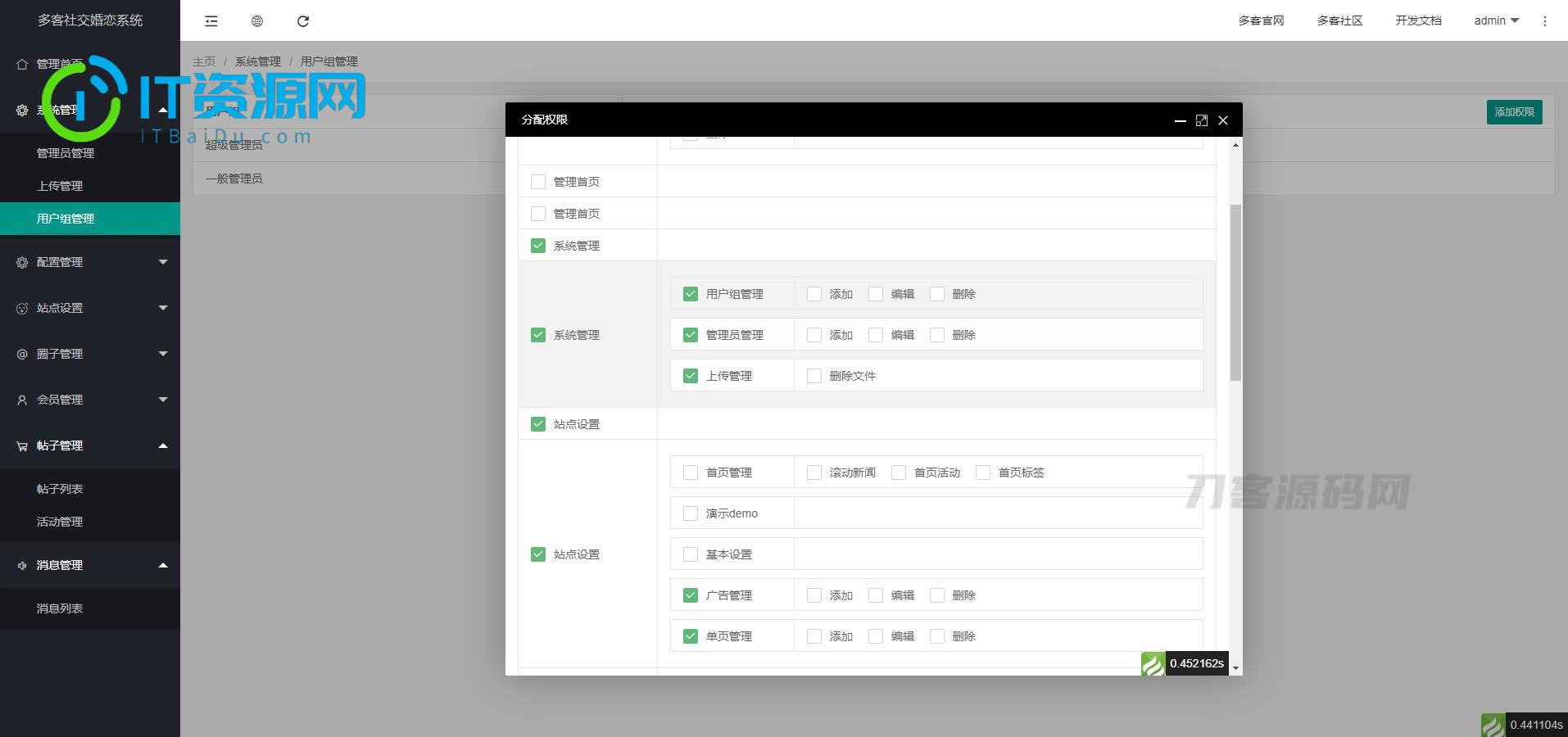The width and height of the screenshot is (1568, 737).
Task: Select 用户组管理 in the sidebar
Action: 90,219
